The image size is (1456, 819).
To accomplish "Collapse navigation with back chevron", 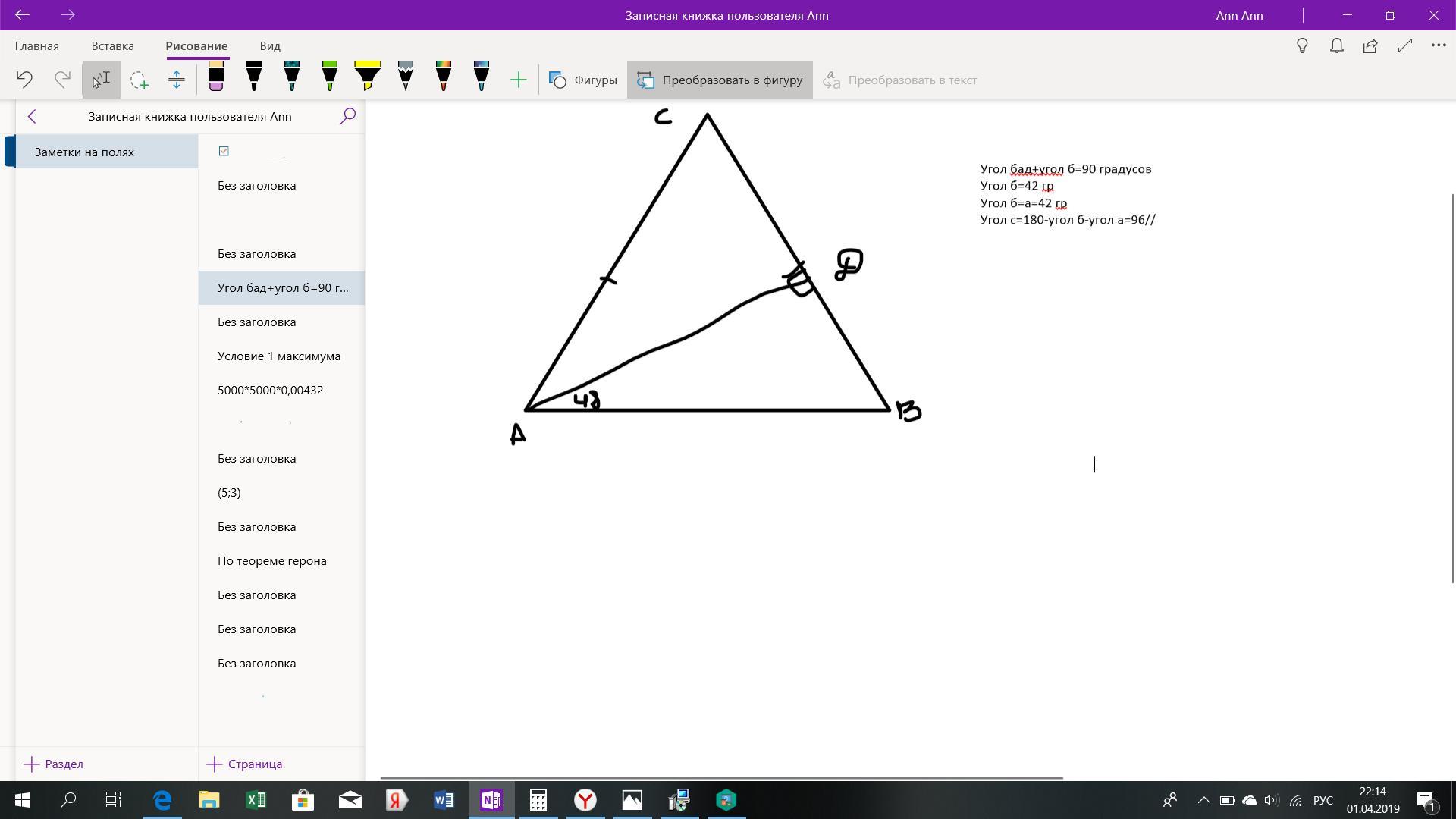I will (32, 116).
